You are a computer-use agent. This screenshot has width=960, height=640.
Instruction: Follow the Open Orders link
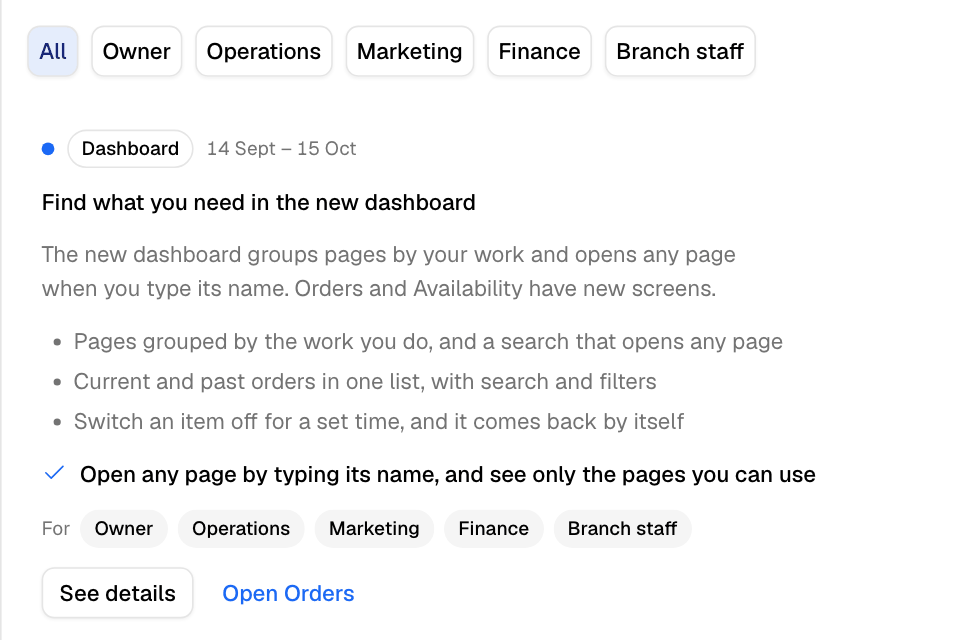click(x=288, y=593)
